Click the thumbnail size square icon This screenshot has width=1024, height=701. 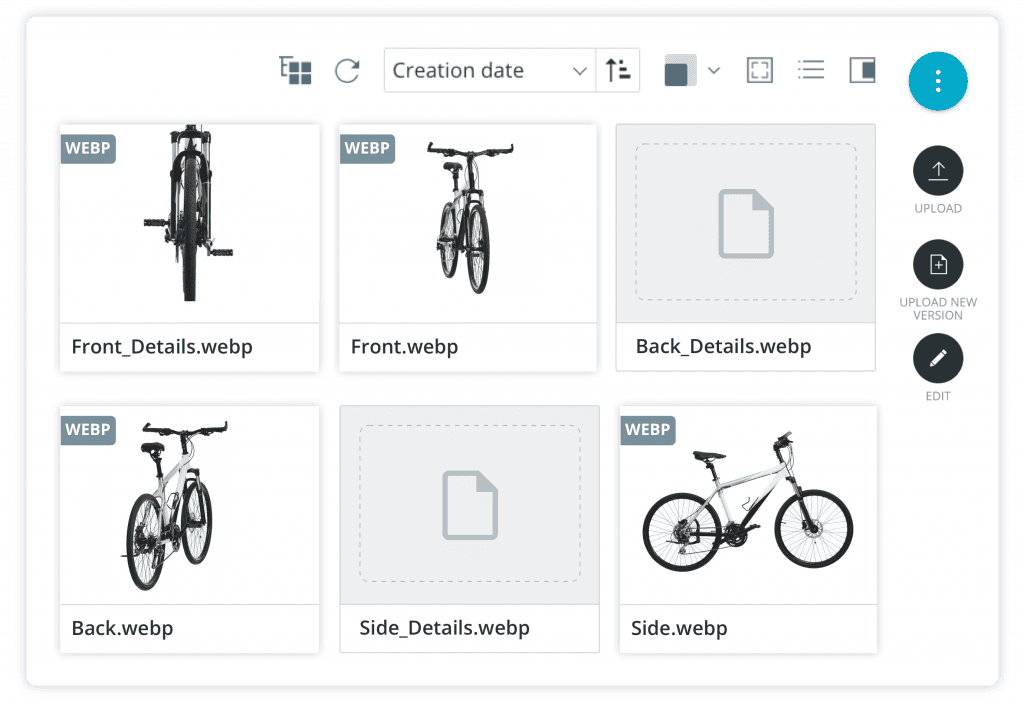pyautogui.click(x=677, y=72)
